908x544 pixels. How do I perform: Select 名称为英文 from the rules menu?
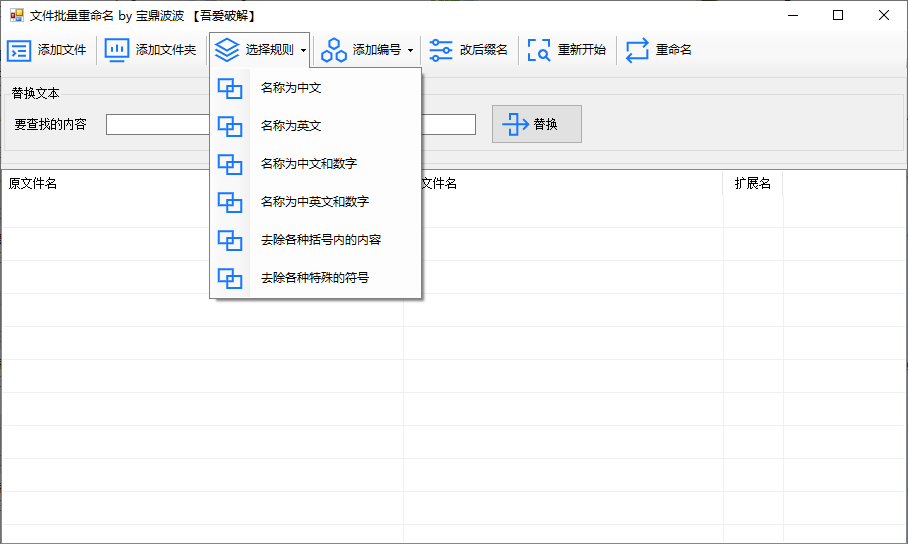pyautogui.click(x=290, y=126)
